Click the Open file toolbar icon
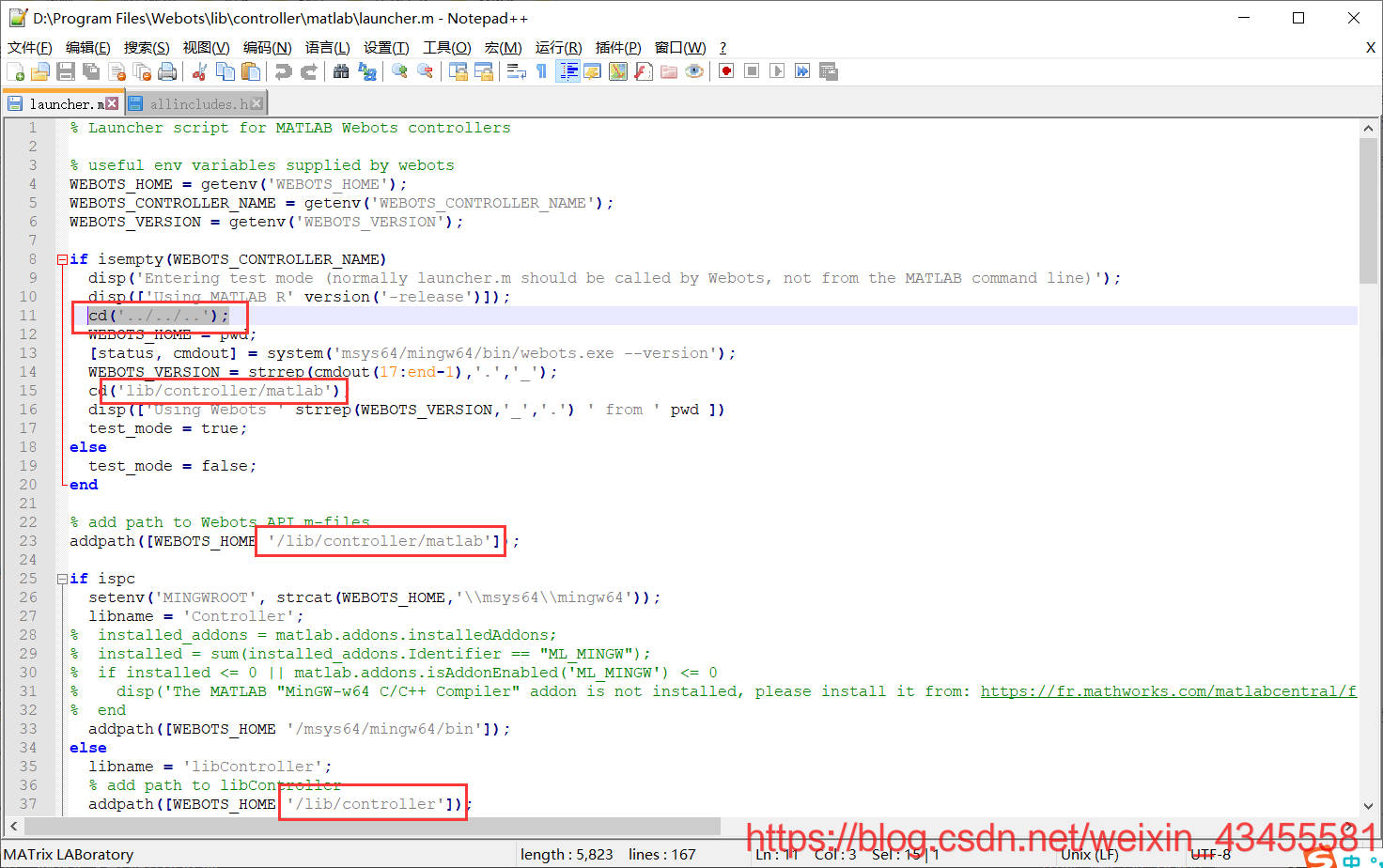This screenshot has width=1383, height=868. coord(40,71)
